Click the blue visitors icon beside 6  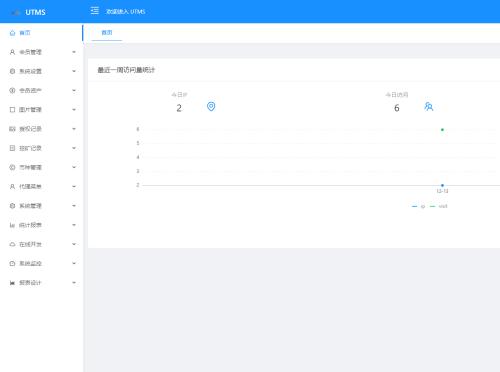(x=429, y=107)
